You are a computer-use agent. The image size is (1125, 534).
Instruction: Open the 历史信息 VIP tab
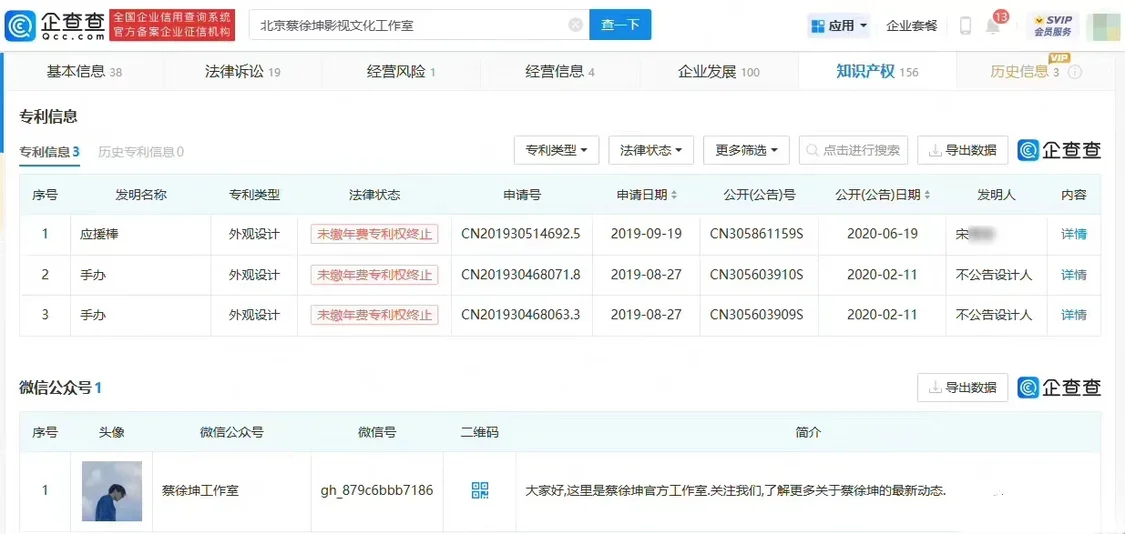coord(1025,72)
